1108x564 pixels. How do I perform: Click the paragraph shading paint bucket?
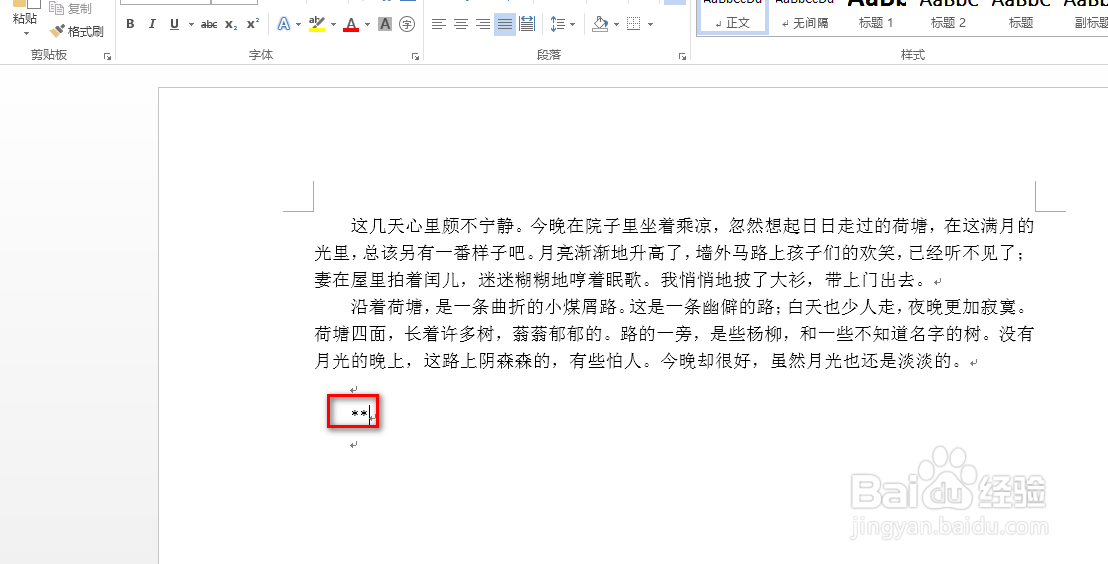(601, 25)
